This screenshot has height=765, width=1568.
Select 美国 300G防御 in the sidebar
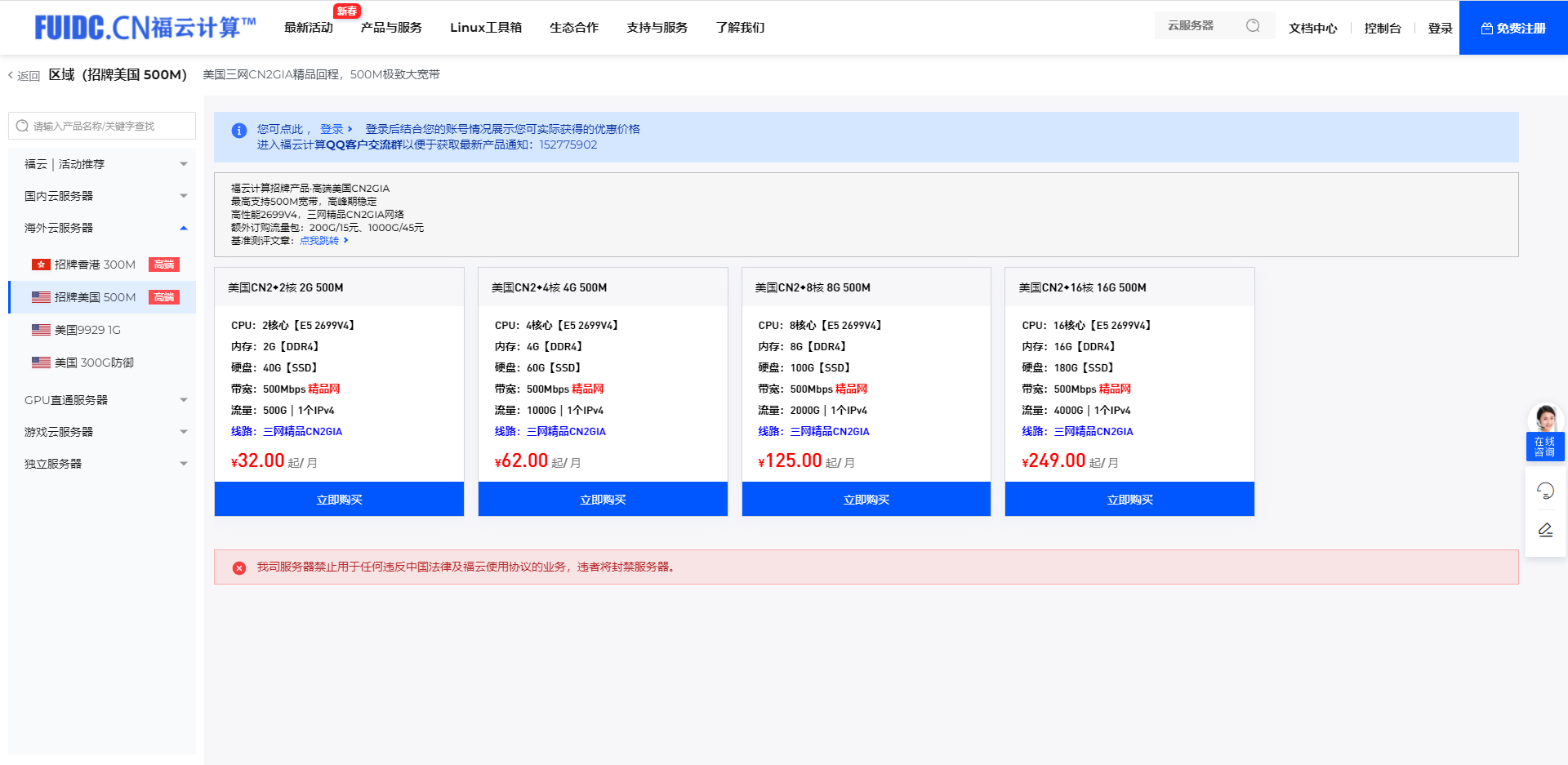point(102,362)
